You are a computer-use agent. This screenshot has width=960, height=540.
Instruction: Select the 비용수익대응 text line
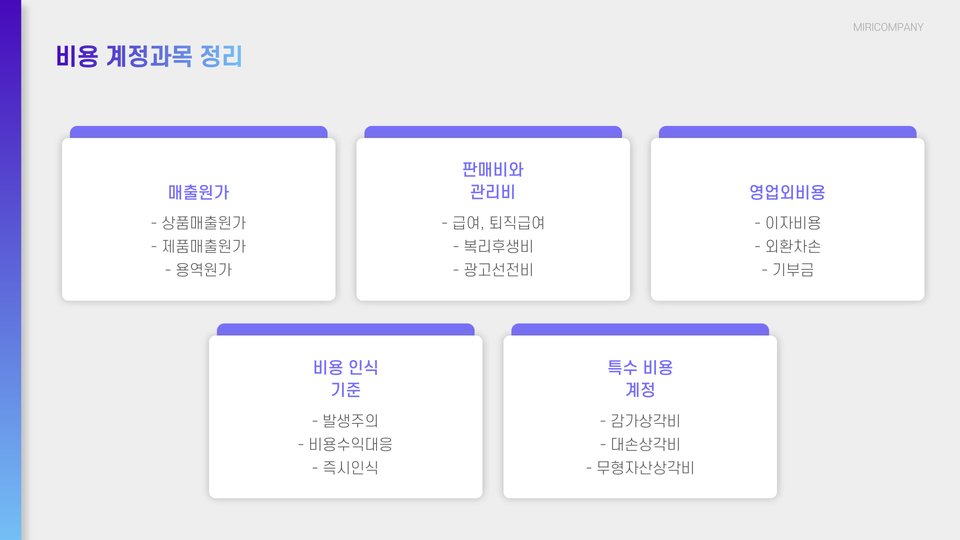pyautogui.click(x=345, y=444)
